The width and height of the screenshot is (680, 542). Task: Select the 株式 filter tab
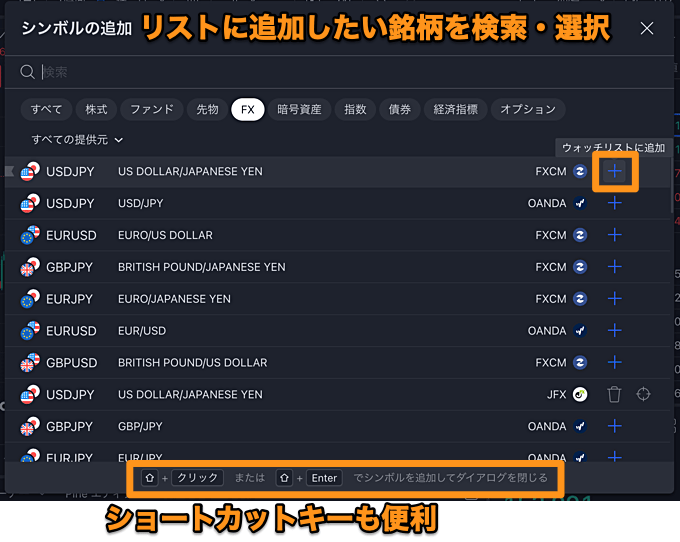coord(96,109)
